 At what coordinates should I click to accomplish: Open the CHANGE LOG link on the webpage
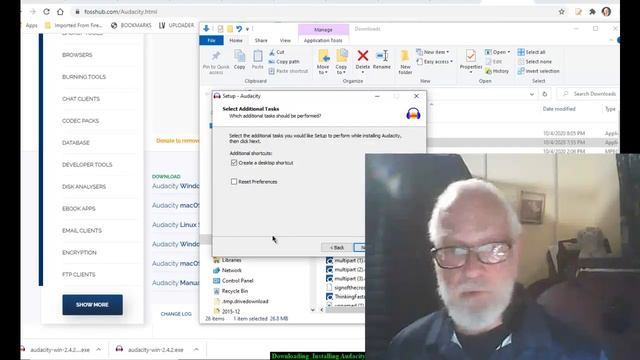[x=176, y=314]
